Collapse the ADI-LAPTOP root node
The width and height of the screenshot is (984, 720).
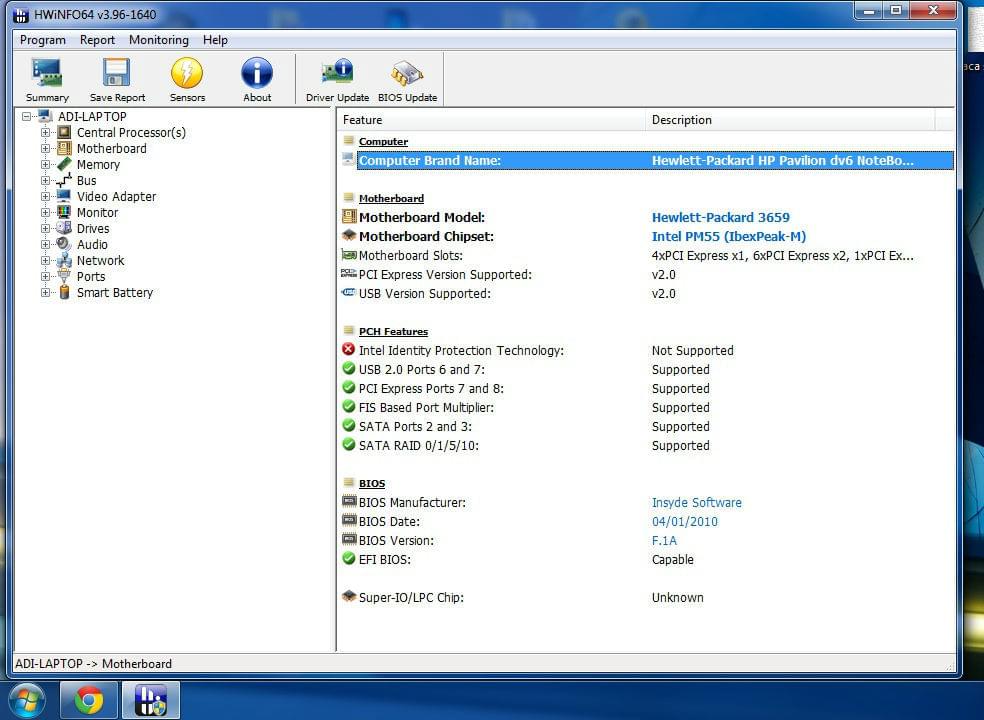tap(26, 116)
